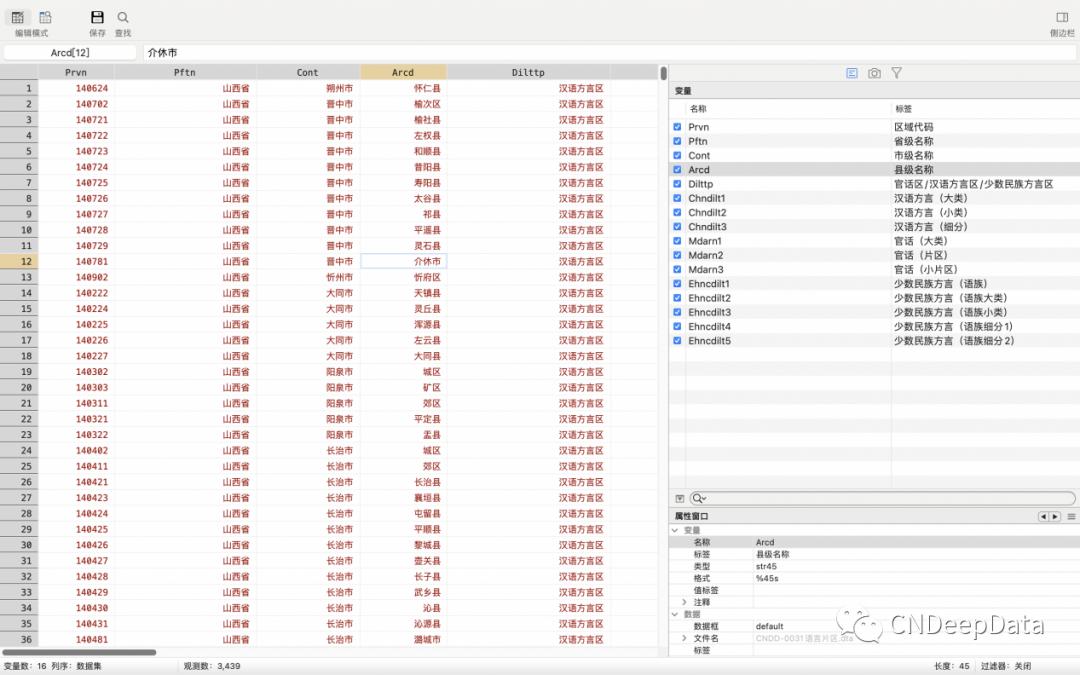Click the 格式 value %45s in properties
The height and width of the screenshot is (675, 1080).
coord(767,579)
